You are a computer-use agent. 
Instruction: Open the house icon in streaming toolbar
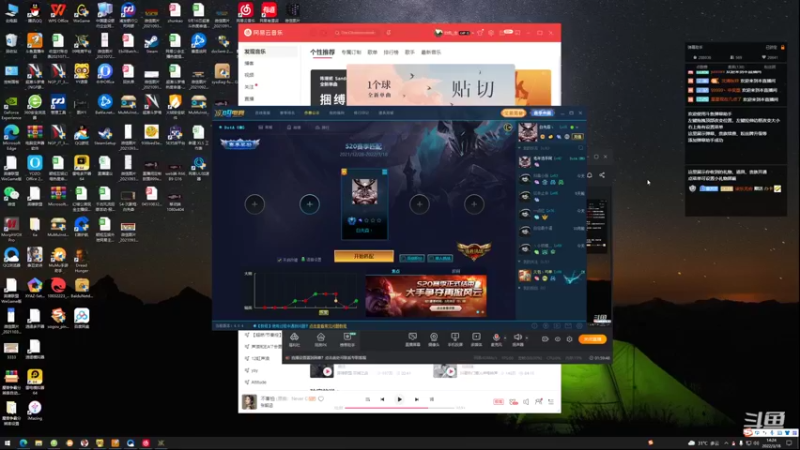click(x=320, y=339)
